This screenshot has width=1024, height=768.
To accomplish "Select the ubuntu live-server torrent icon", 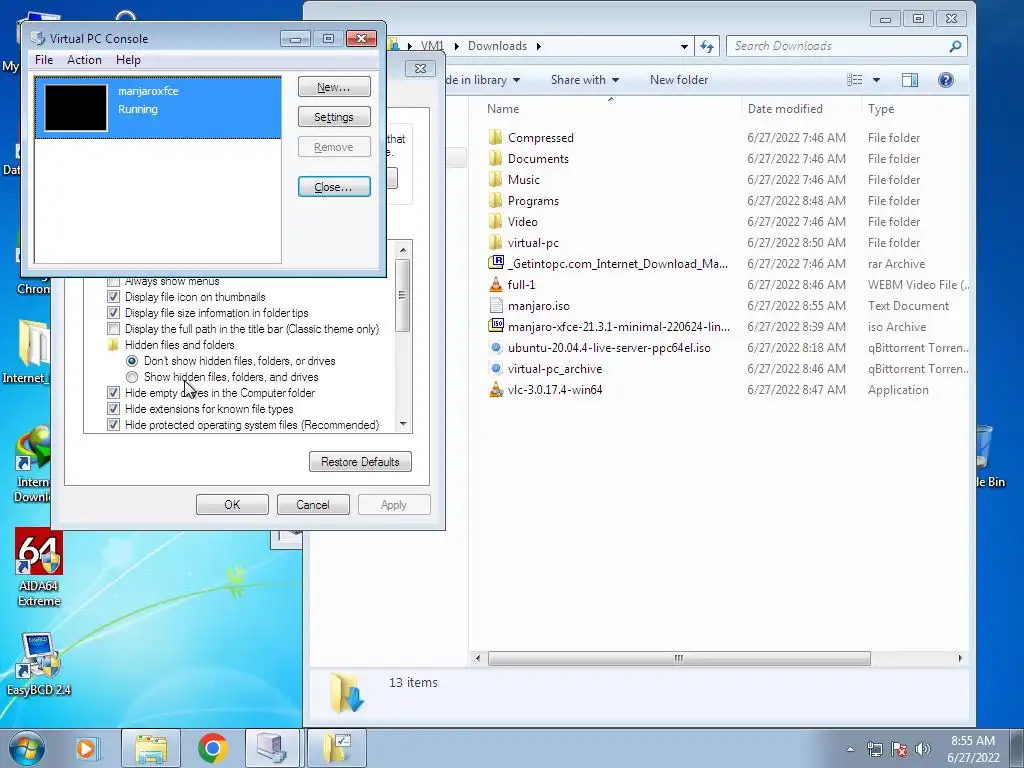I will 496,347.
